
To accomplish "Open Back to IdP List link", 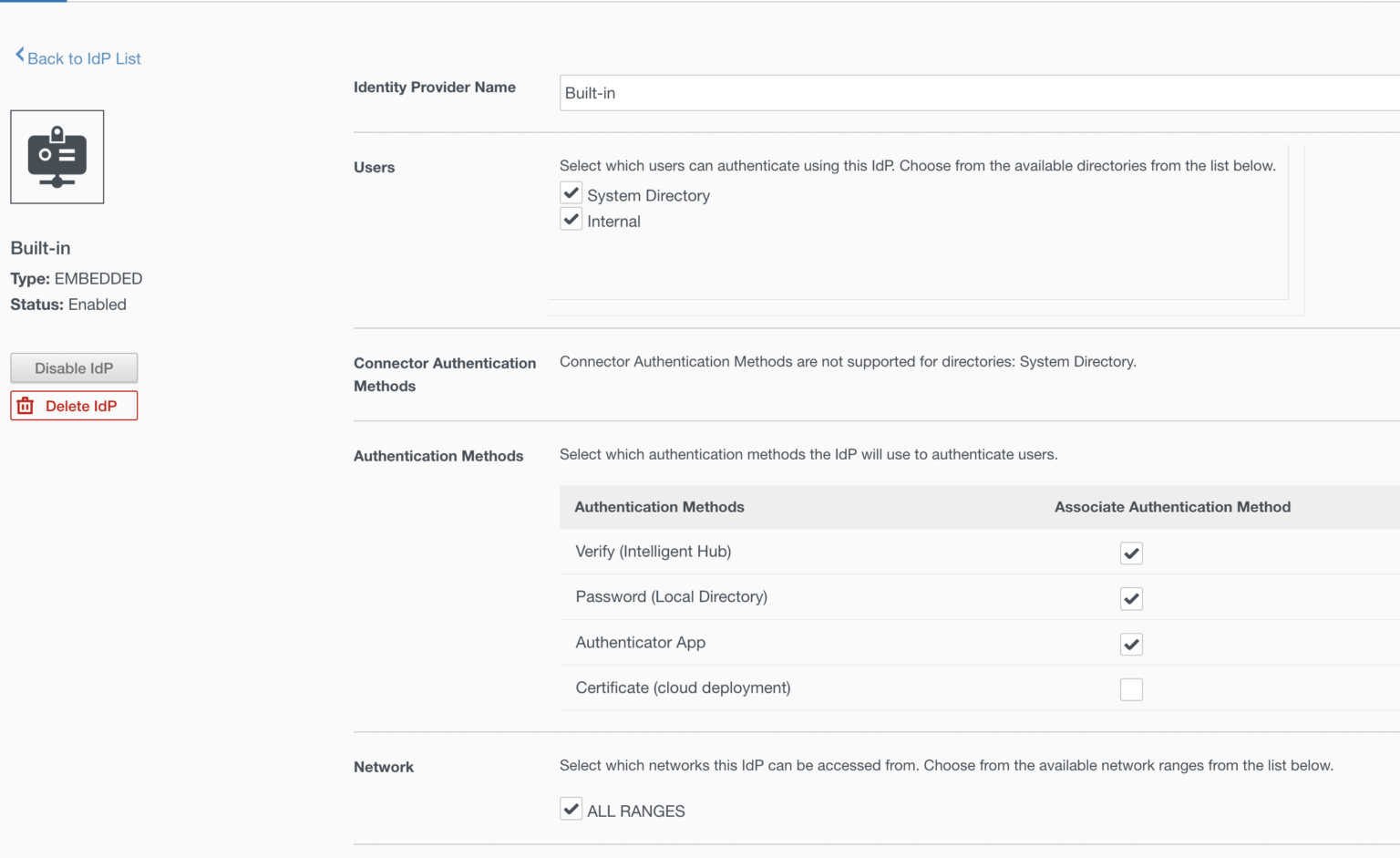I will coord(85,57).
